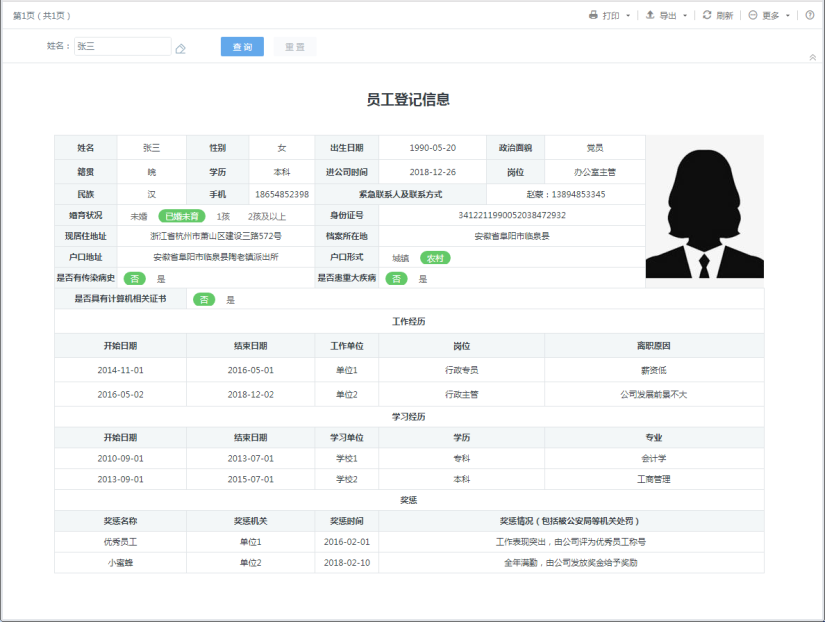Select the 未婚 marital status option

(x=138, y=216)
